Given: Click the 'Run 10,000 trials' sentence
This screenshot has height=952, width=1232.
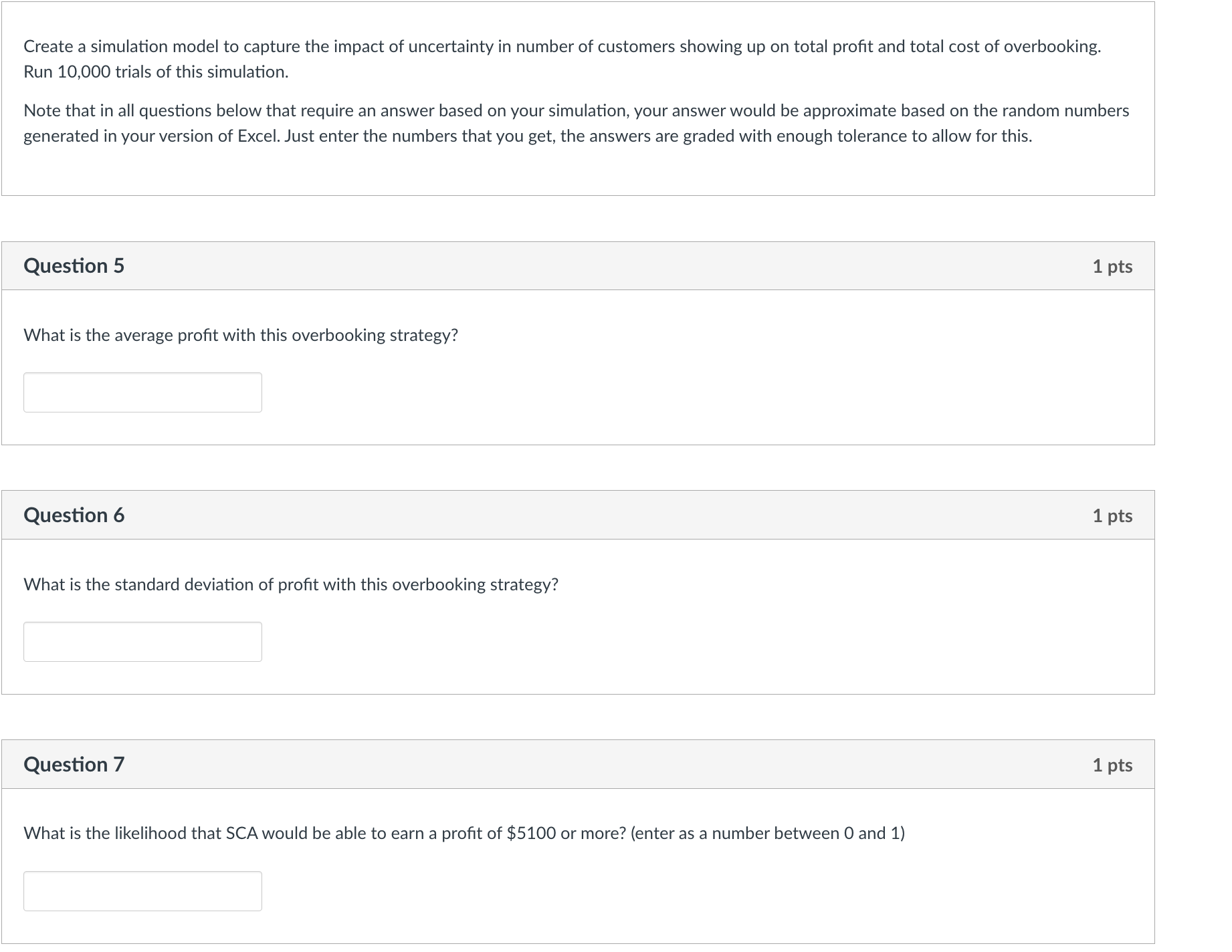Looking at the screenshot, I should point(156,72).
